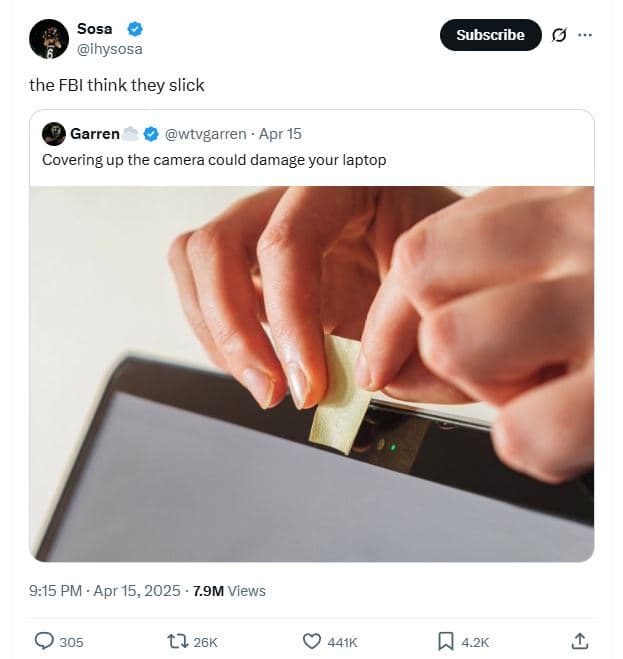Like the tweet with the heart icon
The height and width of the screenshot is (659, 623).
pyautogui.click(x=312, y=641)
